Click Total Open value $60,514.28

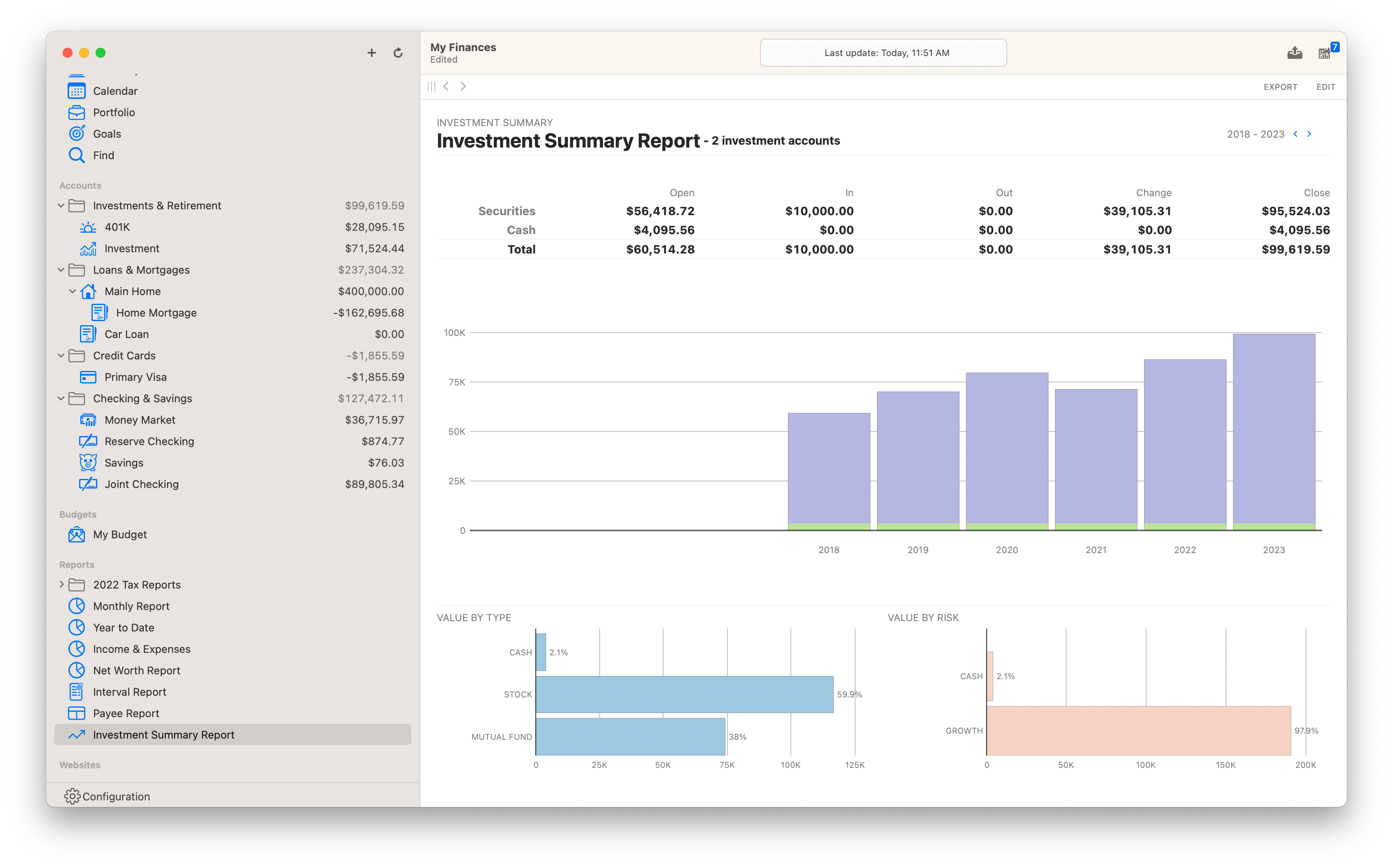[x=660, y=250]
